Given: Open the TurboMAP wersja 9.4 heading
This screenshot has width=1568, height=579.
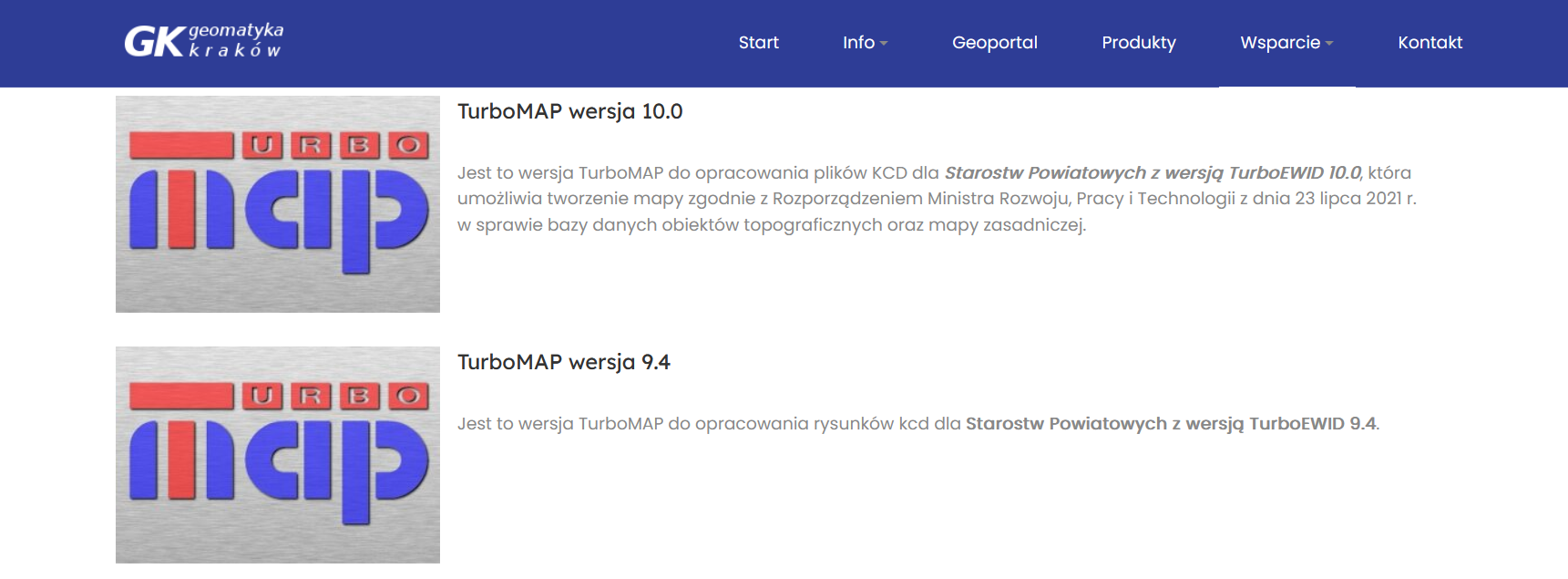Looking at the screenshot, I should pyautogui.click(x=564, y=362).
